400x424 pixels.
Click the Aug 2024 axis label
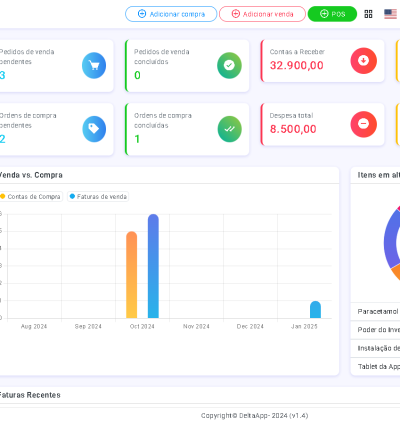click(x=34, y=326)
